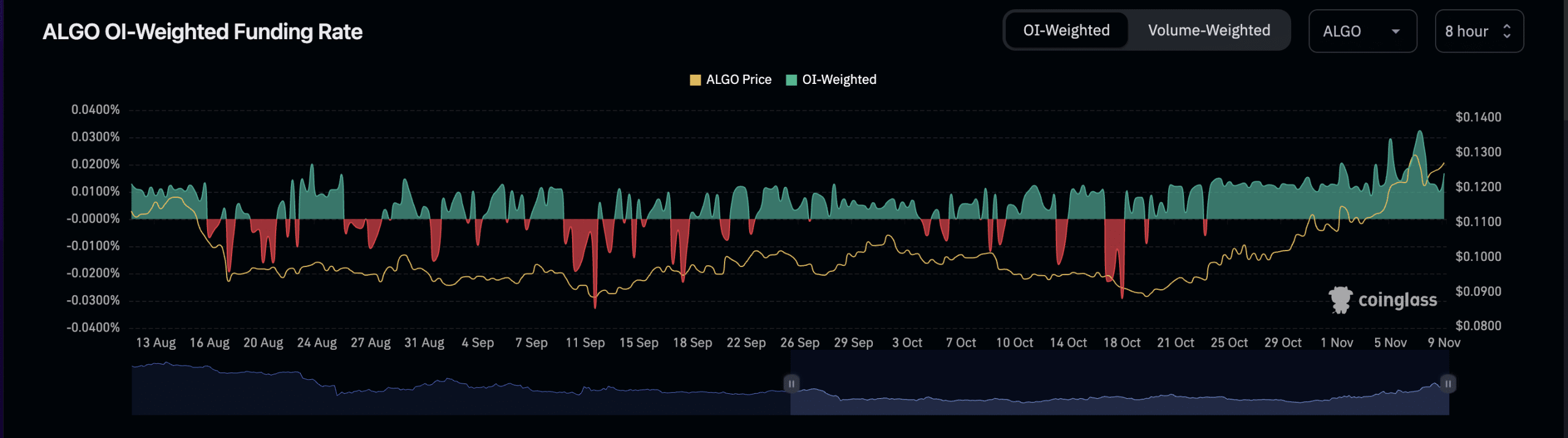Screen dimensions: 1568x438
Task: Click the 13 Aug date label
Action: [x=156, y=343]
